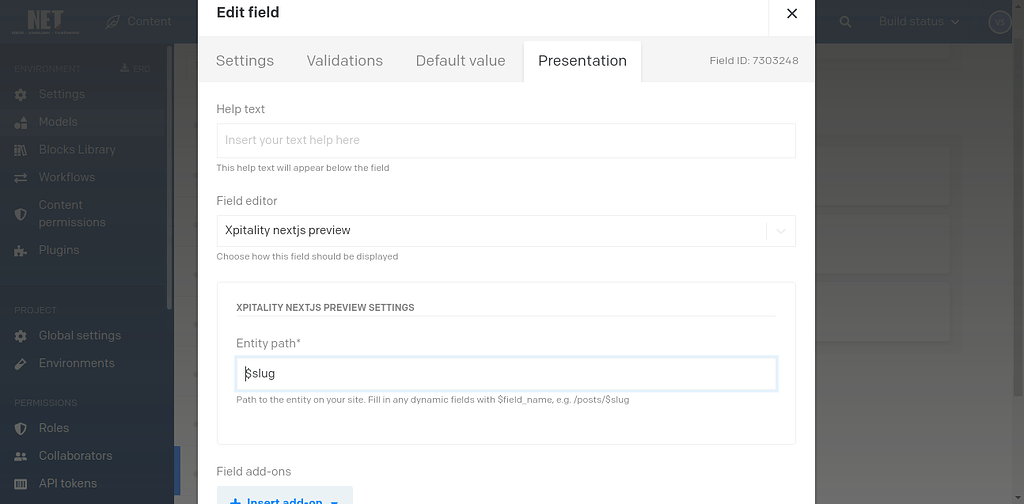Image resolution: width=1024 pixels, height=504 pixels.
Task: Go to Blocks Library page
Action: click(x=77, y=150)
